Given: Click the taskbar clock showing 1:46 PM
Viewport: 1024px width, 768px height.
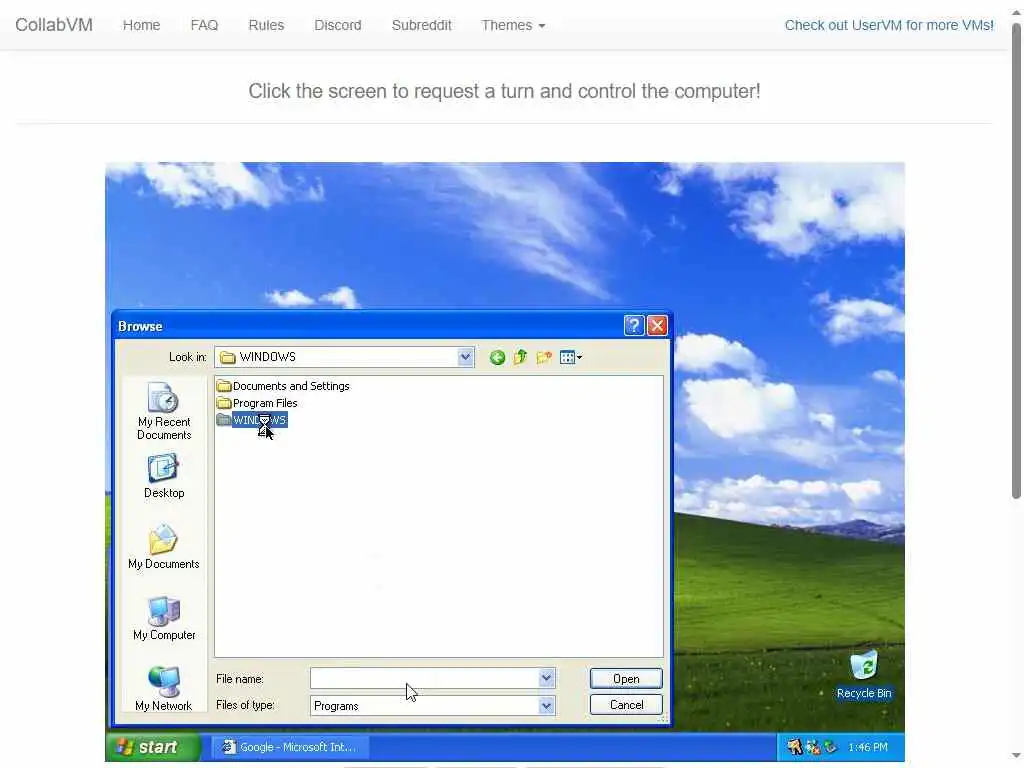Looking at the screenshot, I should (867, 747).
